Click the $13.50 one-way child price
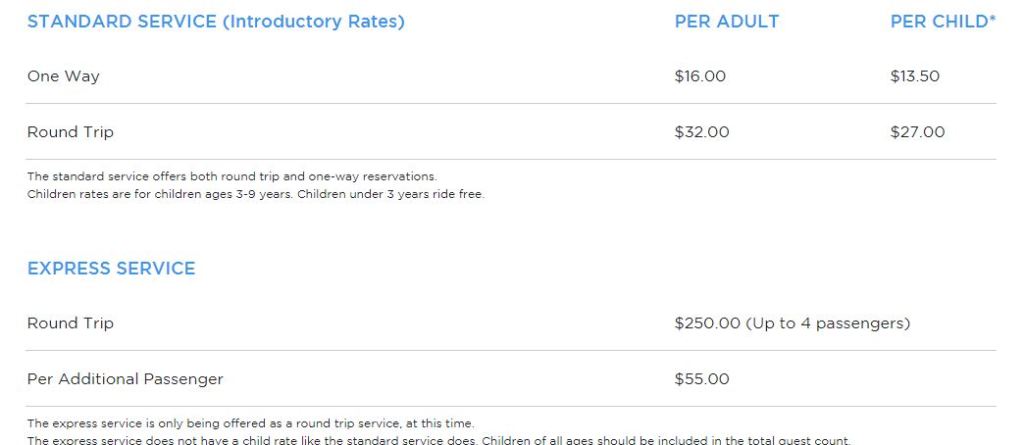 click(915, 76)
